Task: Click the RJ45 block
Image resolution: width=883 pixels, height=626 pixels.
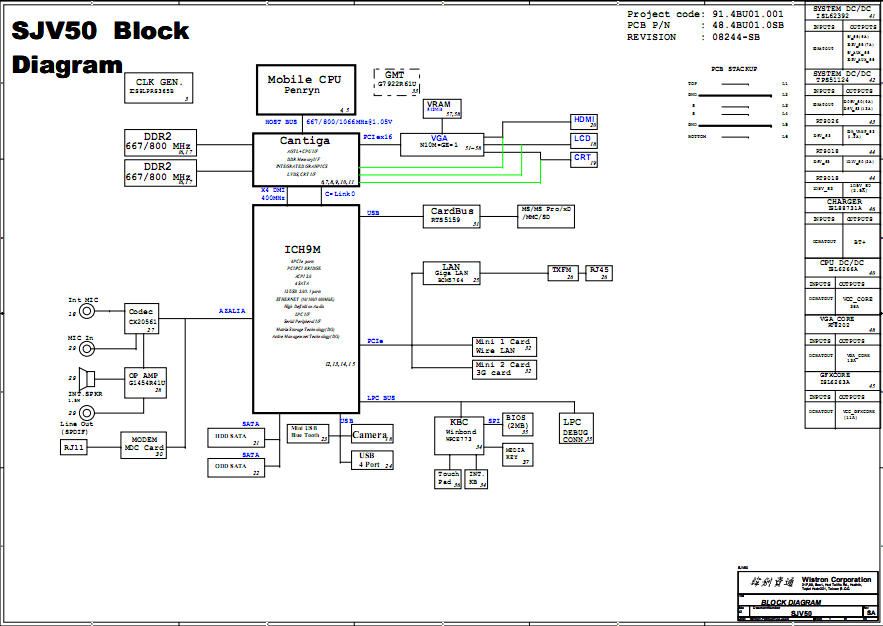Action: [599, 273]
